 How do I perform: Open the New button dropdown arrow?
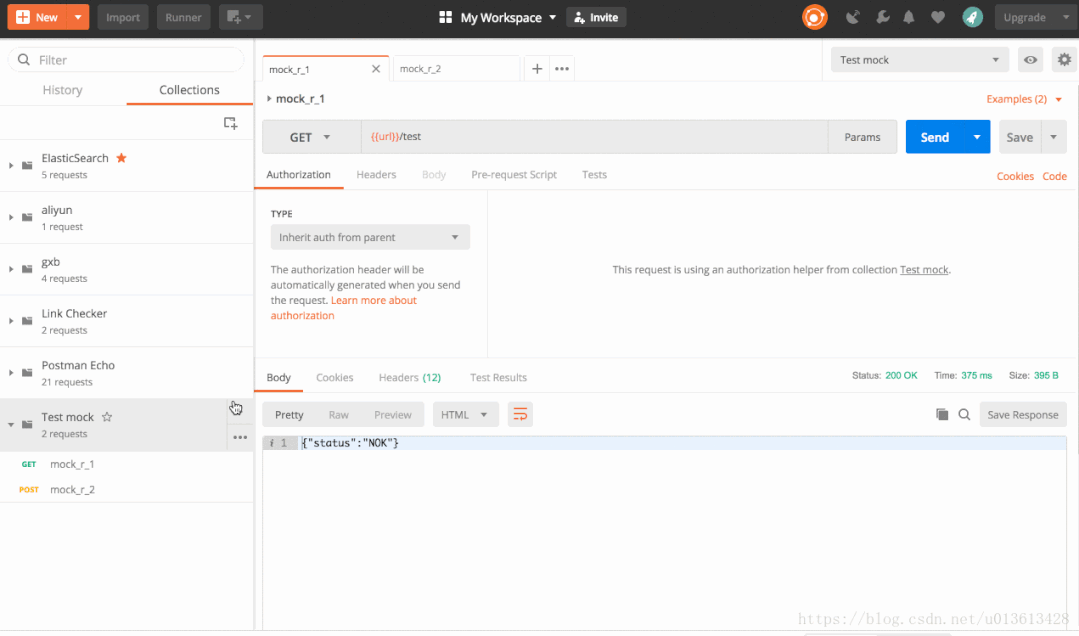coord(78,17)
